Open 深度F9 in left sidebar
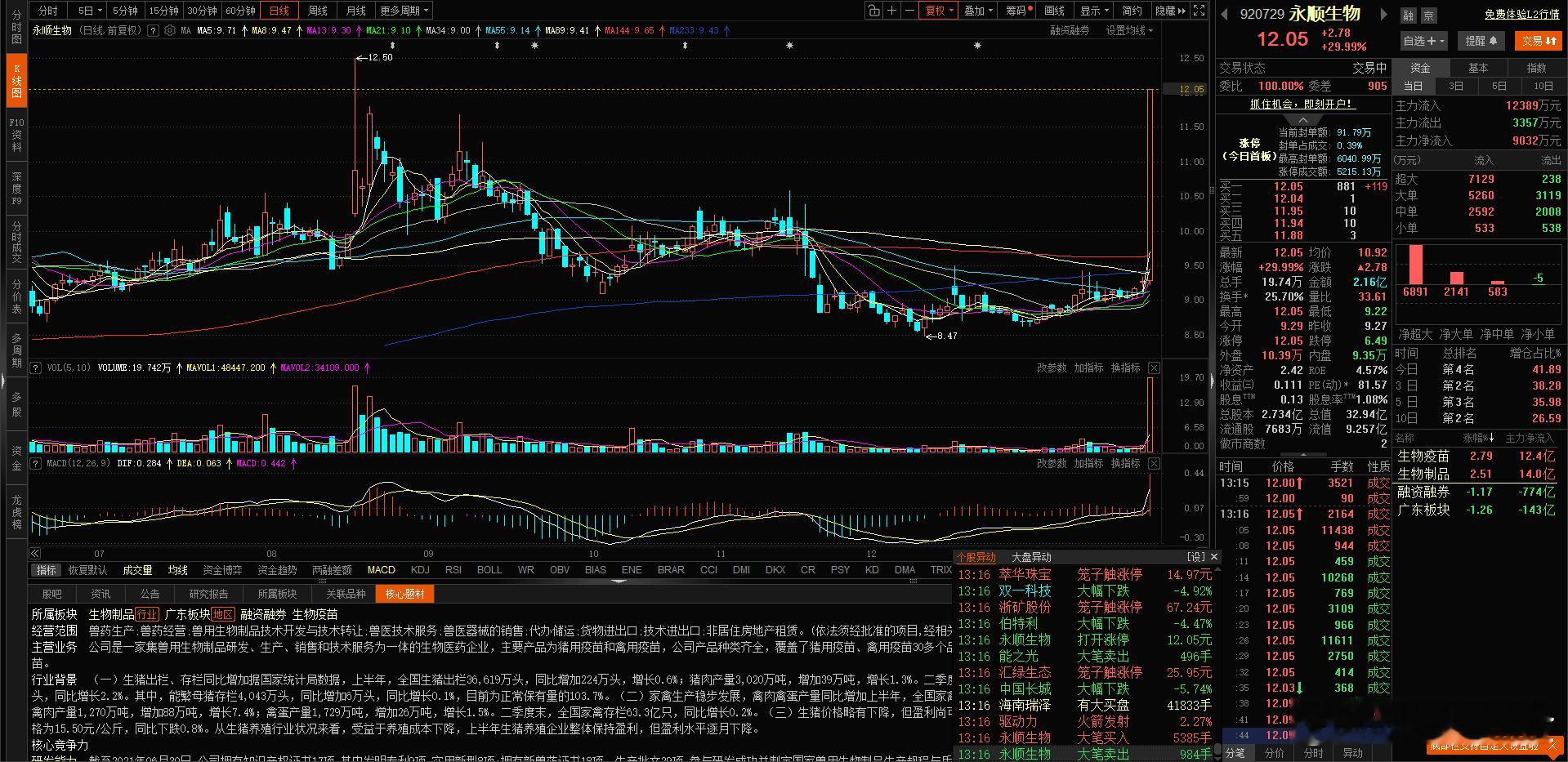The width and height of the screenshot is (1568, 762). 16,188
